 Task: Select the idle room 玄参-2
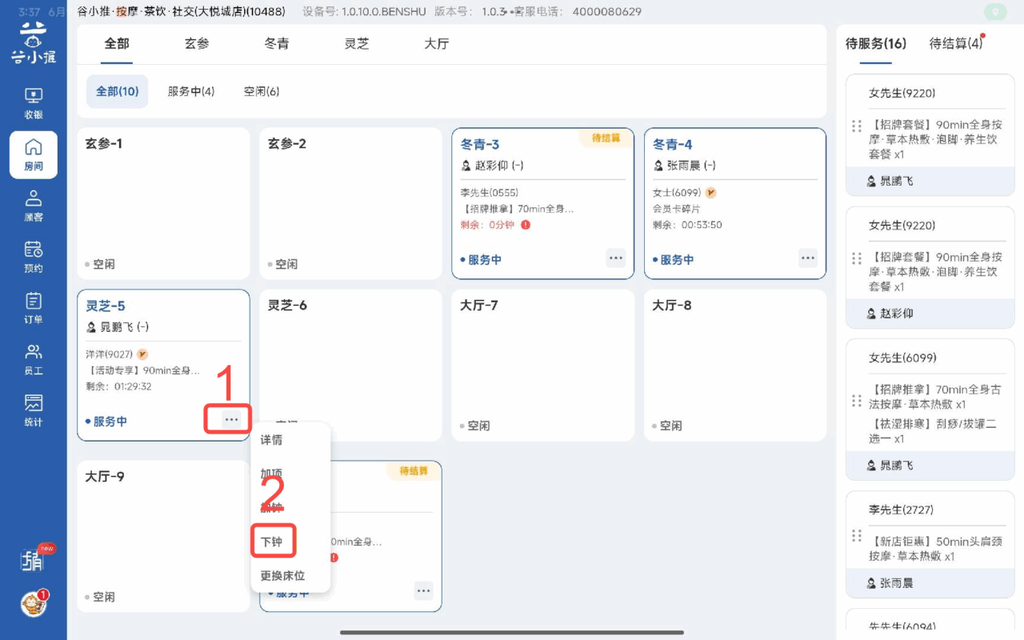coord(351,204)
